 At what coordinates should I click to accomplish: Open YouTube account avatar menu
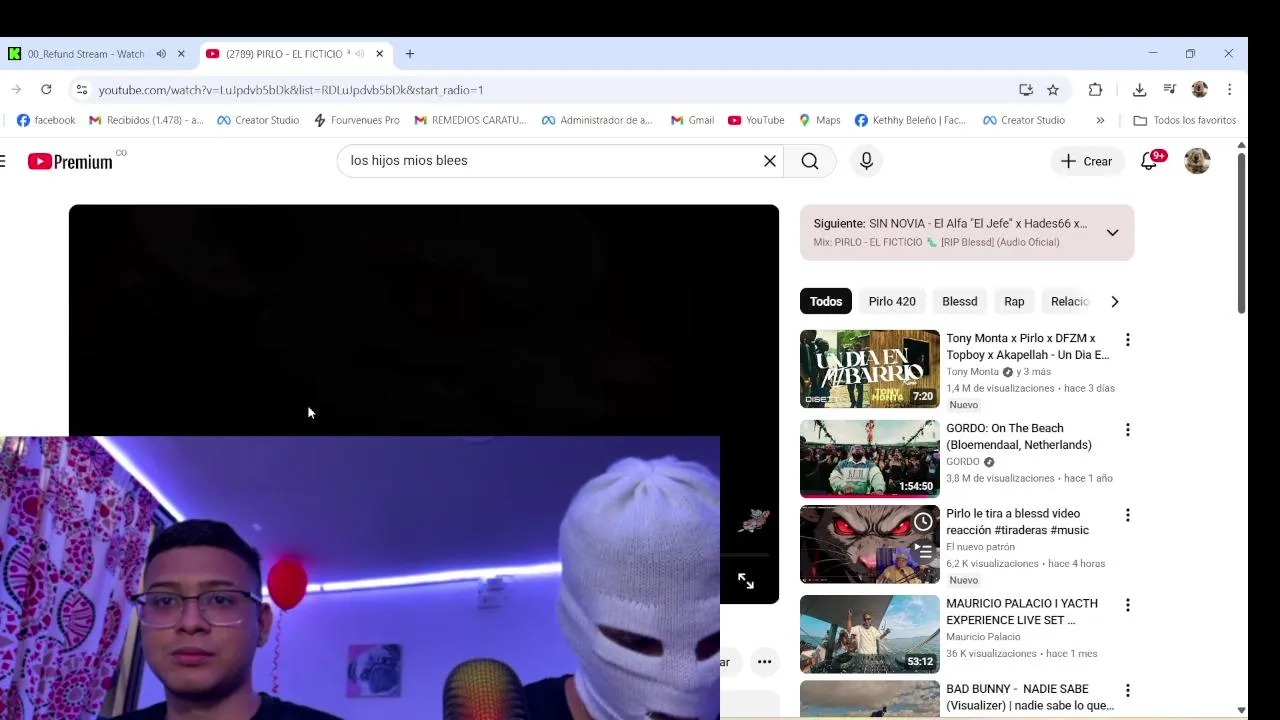(1197, 161)
